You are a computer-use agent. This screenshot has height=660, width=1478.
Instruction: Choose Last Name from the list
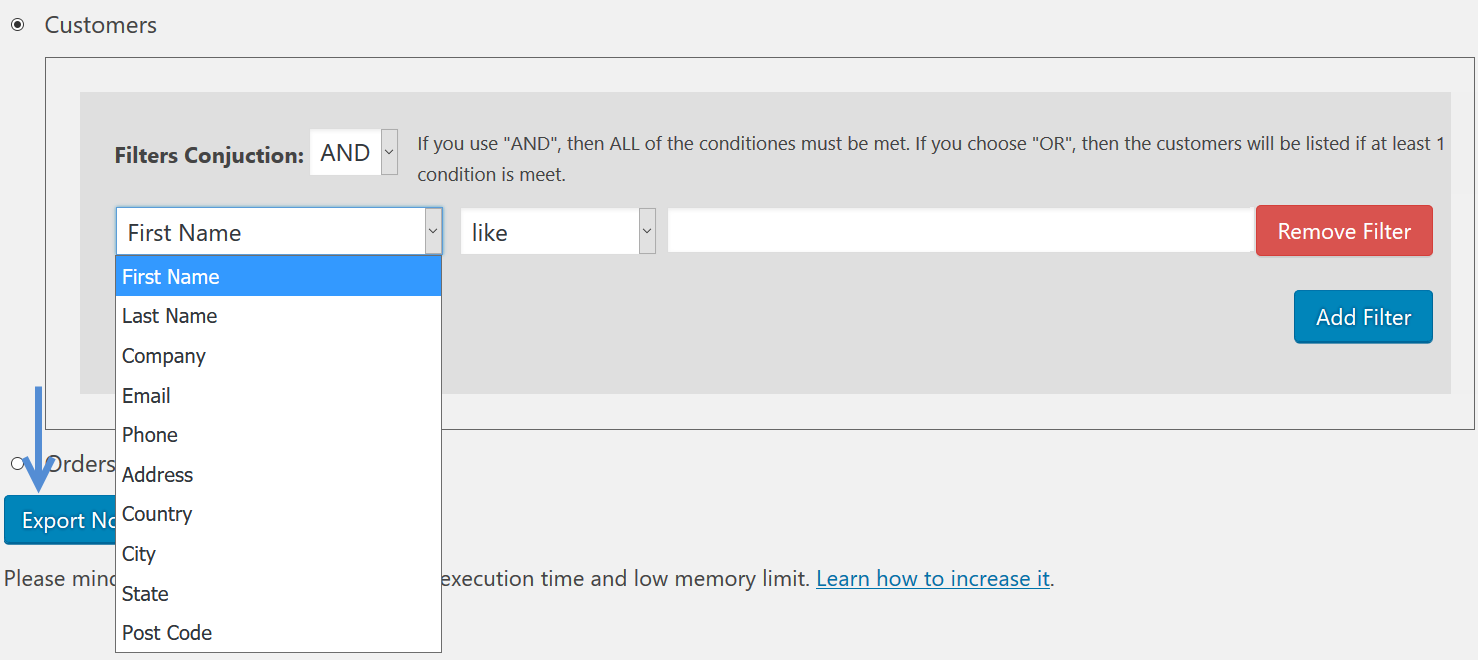279,316
